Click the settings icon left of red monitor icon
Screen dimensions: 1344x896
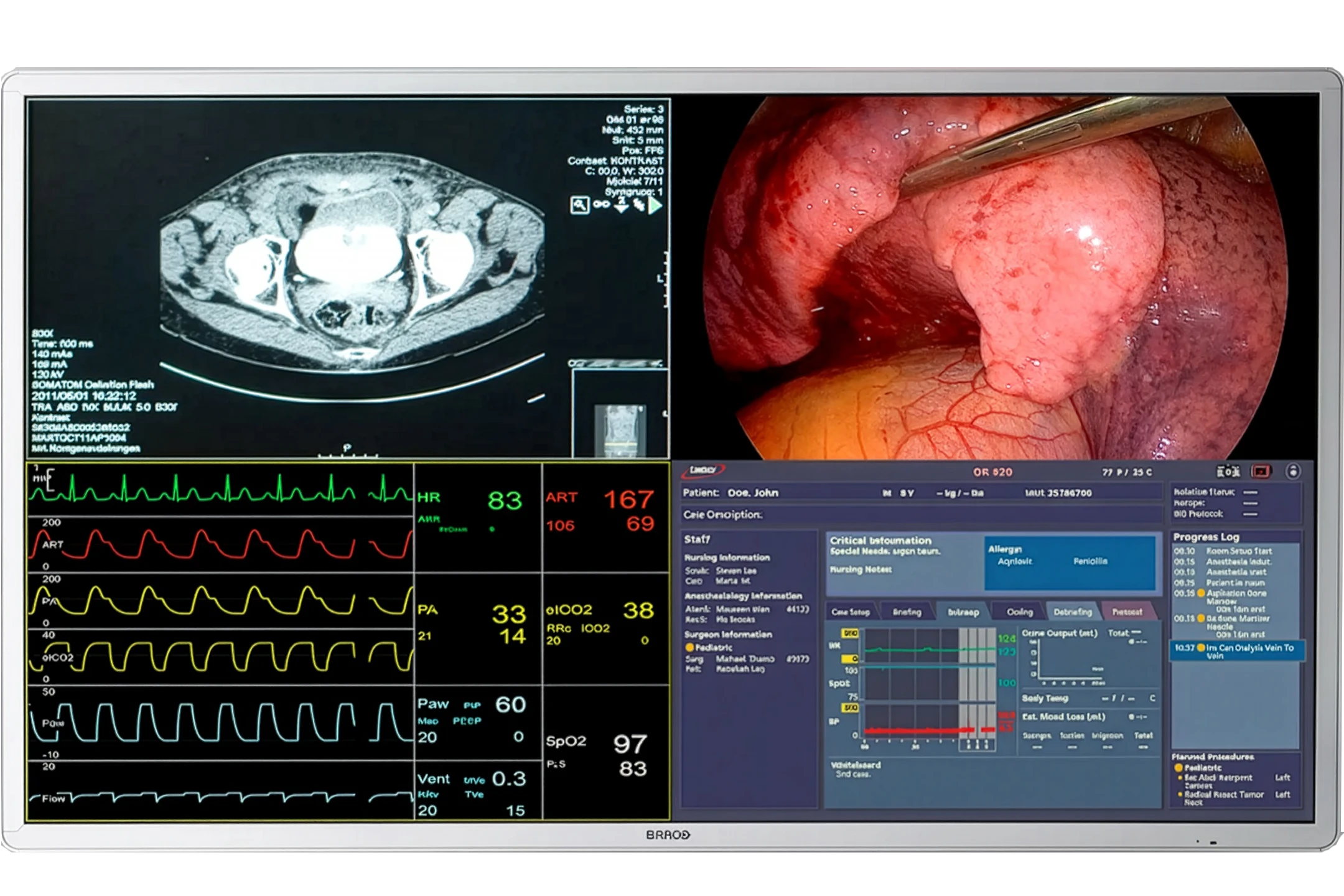[x=1228, y=472]
